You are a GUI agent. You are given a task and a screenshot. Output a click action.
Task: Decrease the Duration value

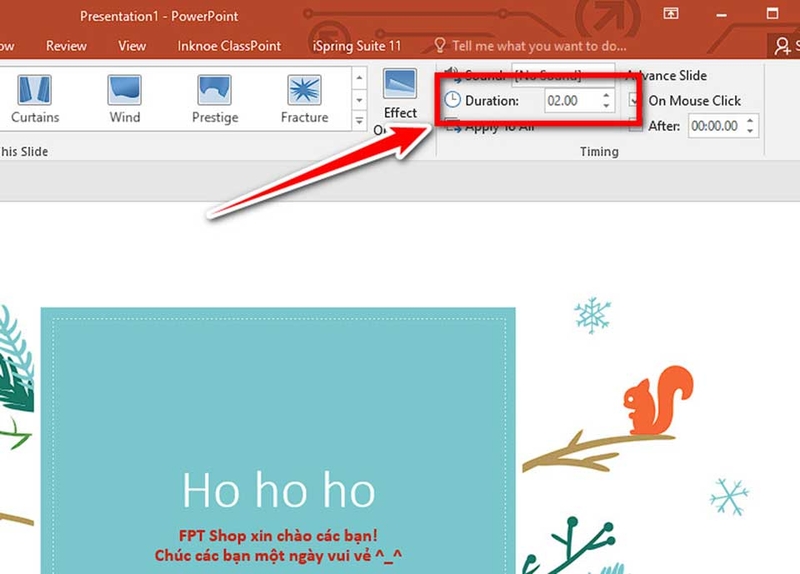coord(606,106)
